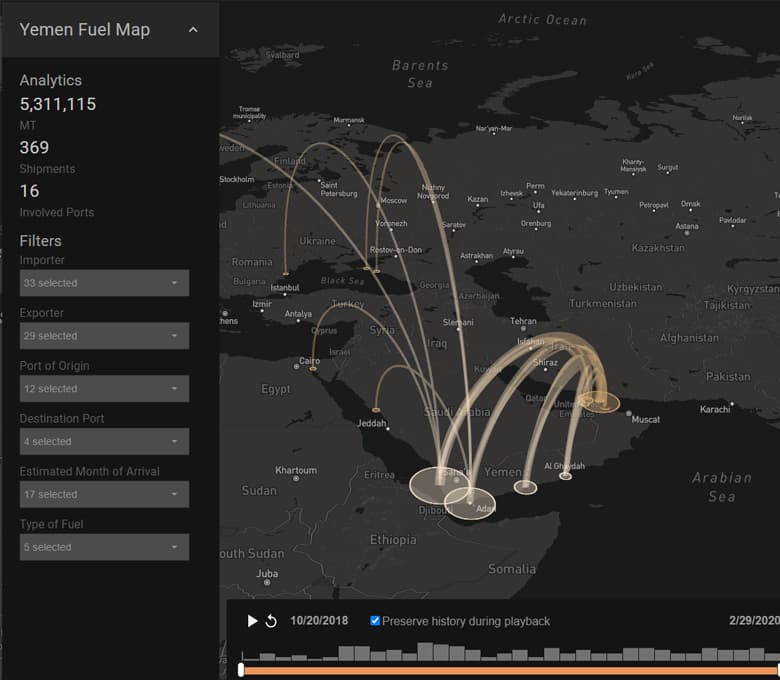
Task: Collapse the Yemen Fuel Map panel
Action: [x=193, y=30]
